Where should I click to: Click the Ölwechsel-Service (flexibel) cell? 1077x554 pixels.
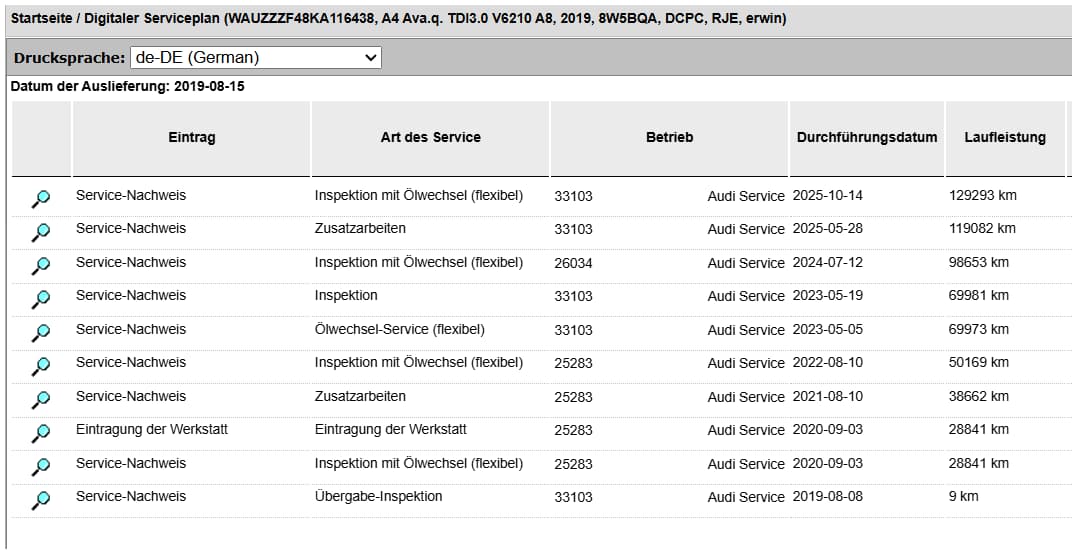point(399,330)
